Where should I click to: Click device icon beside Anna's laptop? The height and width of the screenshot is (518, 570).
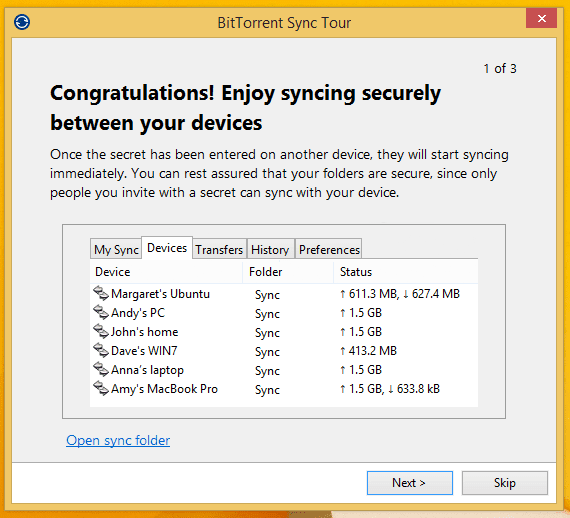[x=101, y=370]
